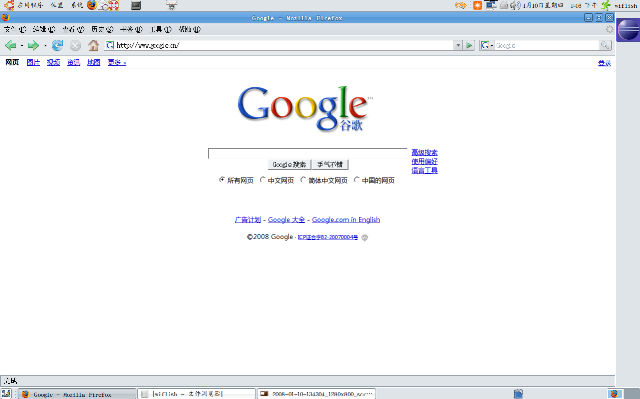
Task: Open the address bar history dropdown arrow
Action: [458, 45]
